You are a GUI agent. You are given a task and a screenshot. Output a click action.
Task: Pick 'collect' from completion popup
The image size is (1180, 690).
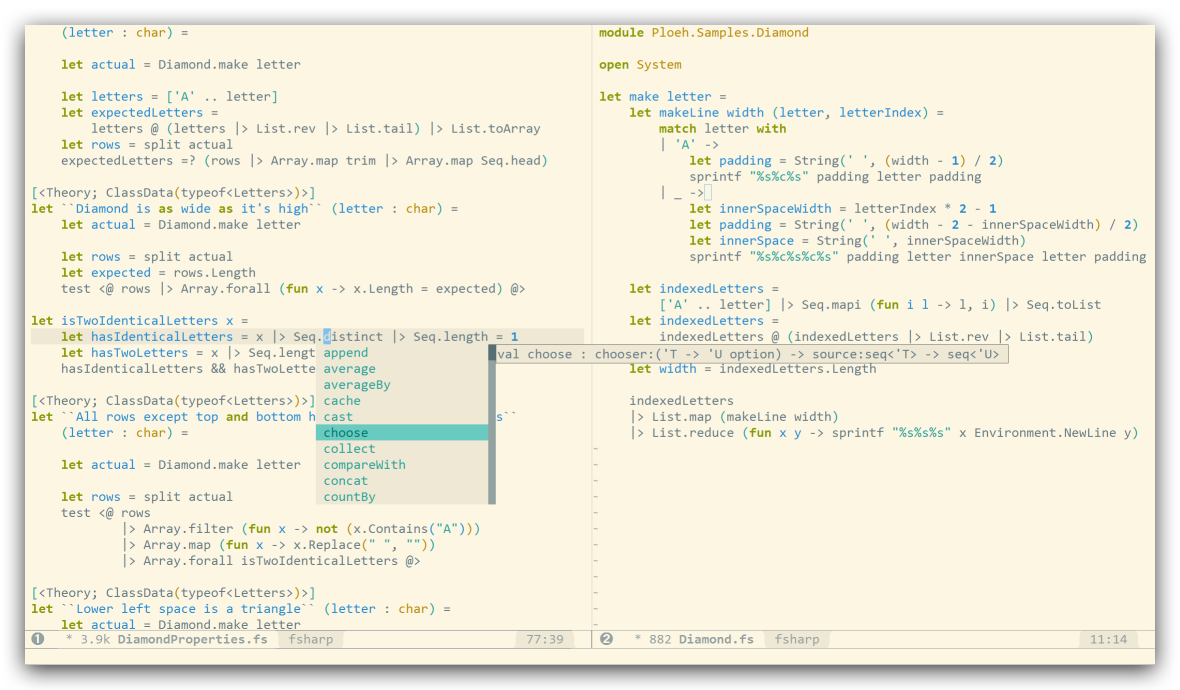403,448
